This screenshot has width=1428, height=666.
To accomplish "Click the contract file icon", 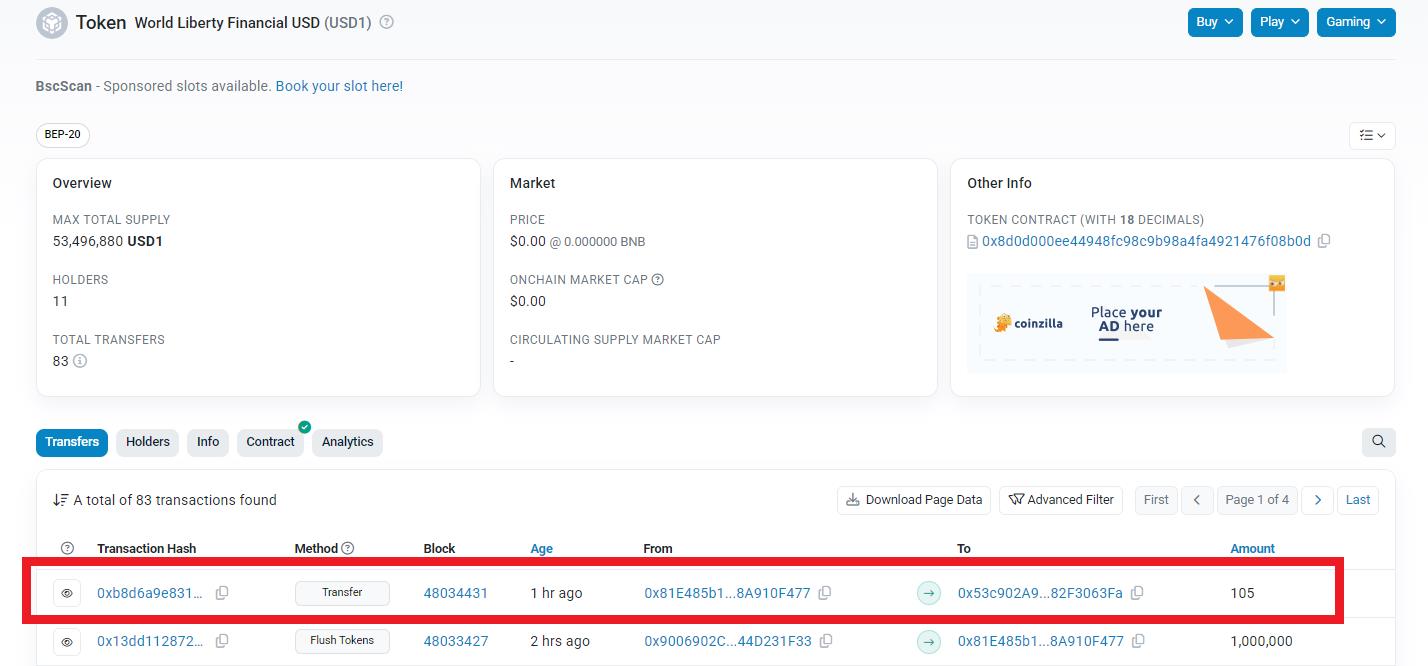I will (973, 241).
